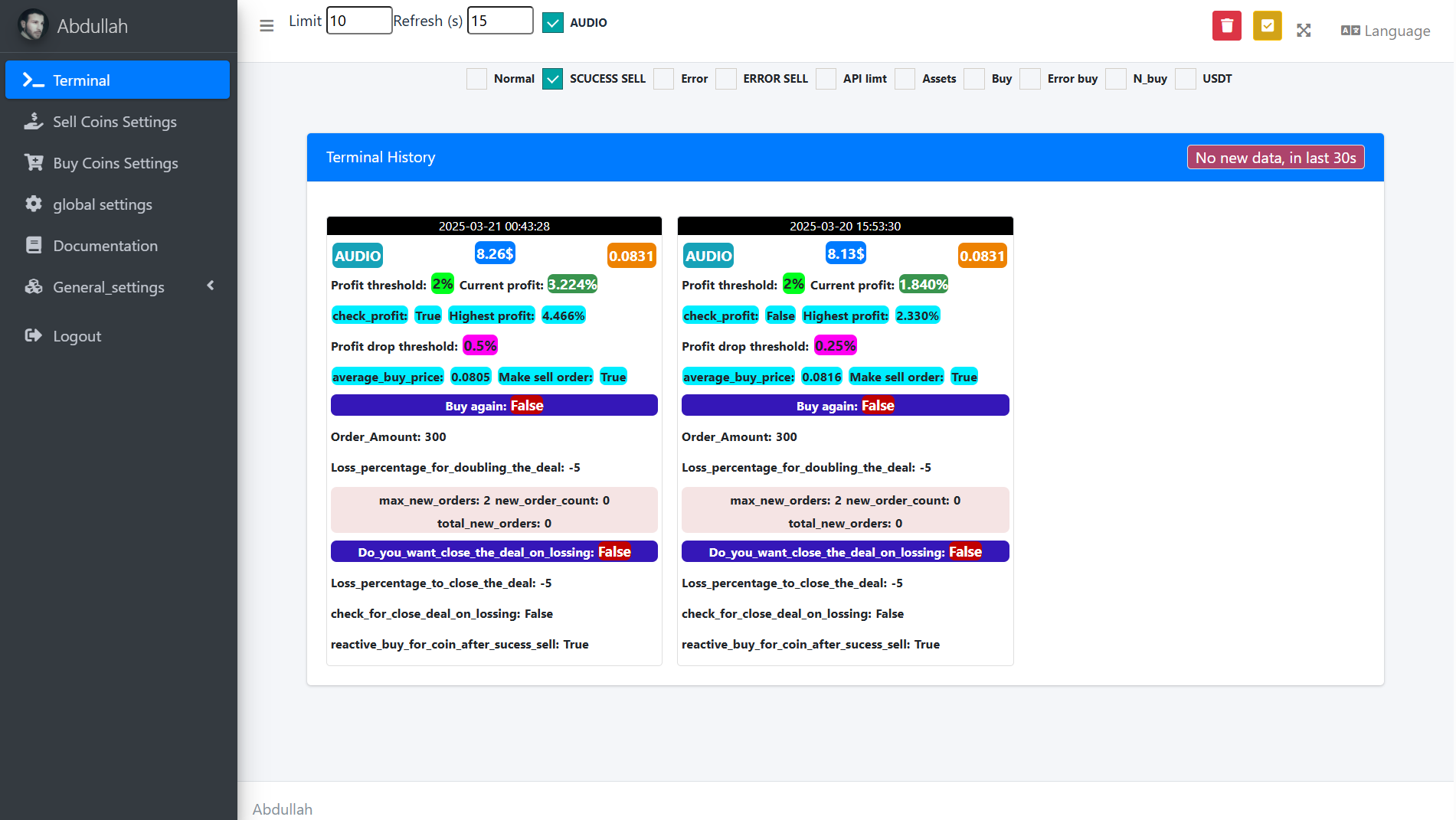Viewport: 1456px width, 820px height.
Task: Open global settings
Action: (103, 204)
